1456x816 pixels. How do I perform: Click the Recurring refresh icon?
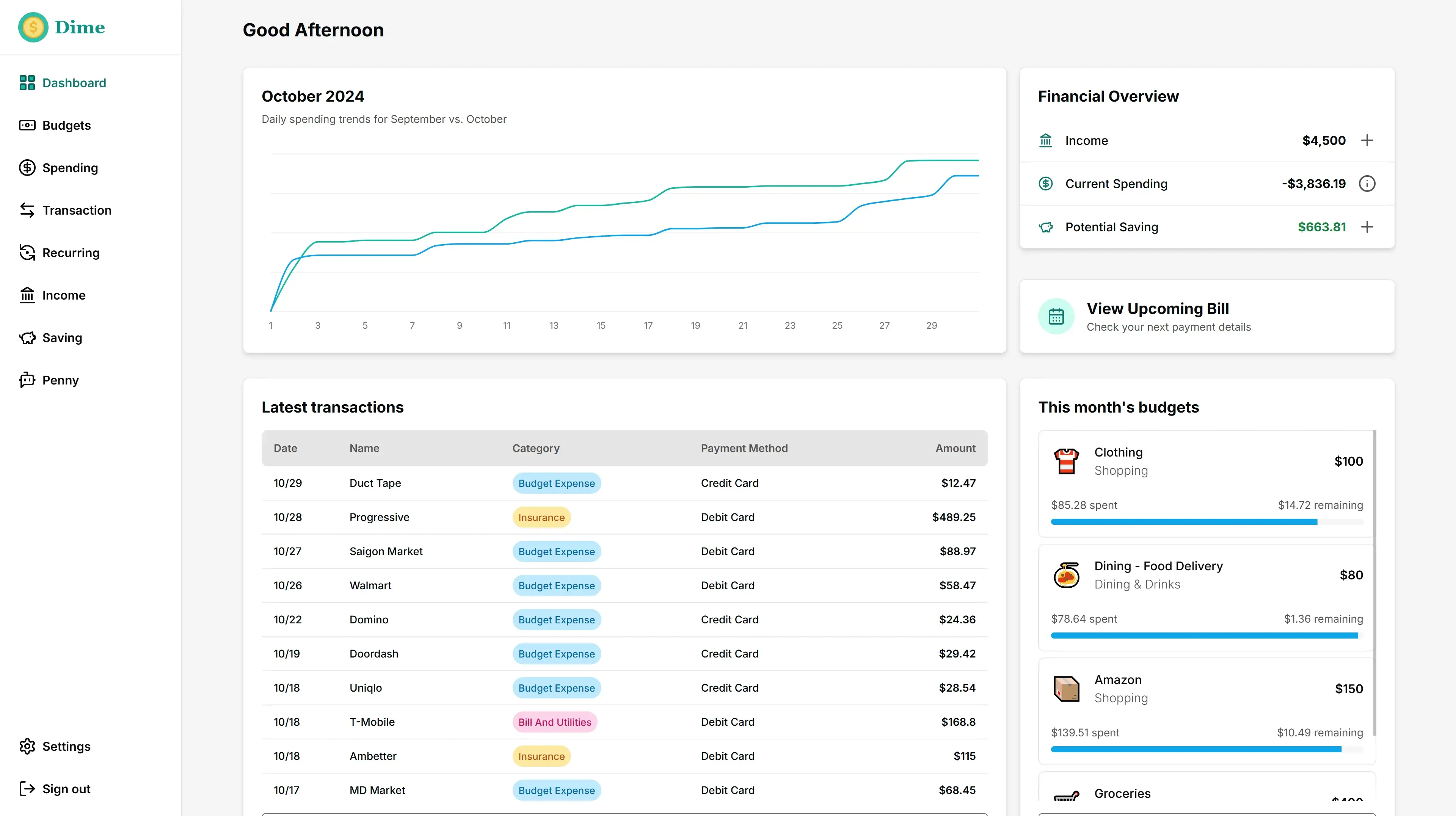point(27,253)
